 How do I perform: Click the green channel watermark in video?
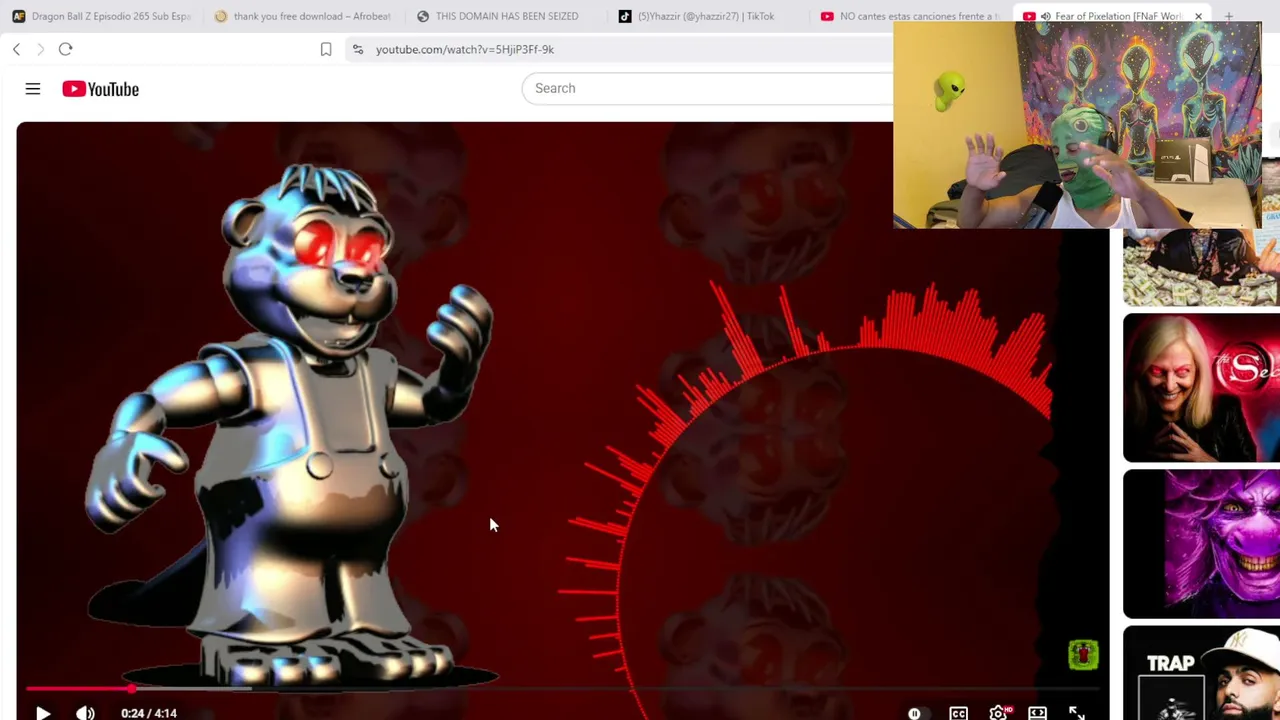pos(1083,655)
